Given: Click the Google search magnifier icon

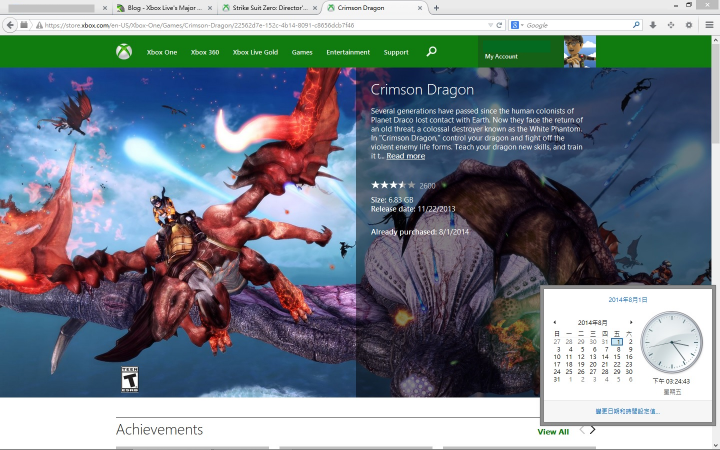Looking at the screenshot, I should 636,25.
